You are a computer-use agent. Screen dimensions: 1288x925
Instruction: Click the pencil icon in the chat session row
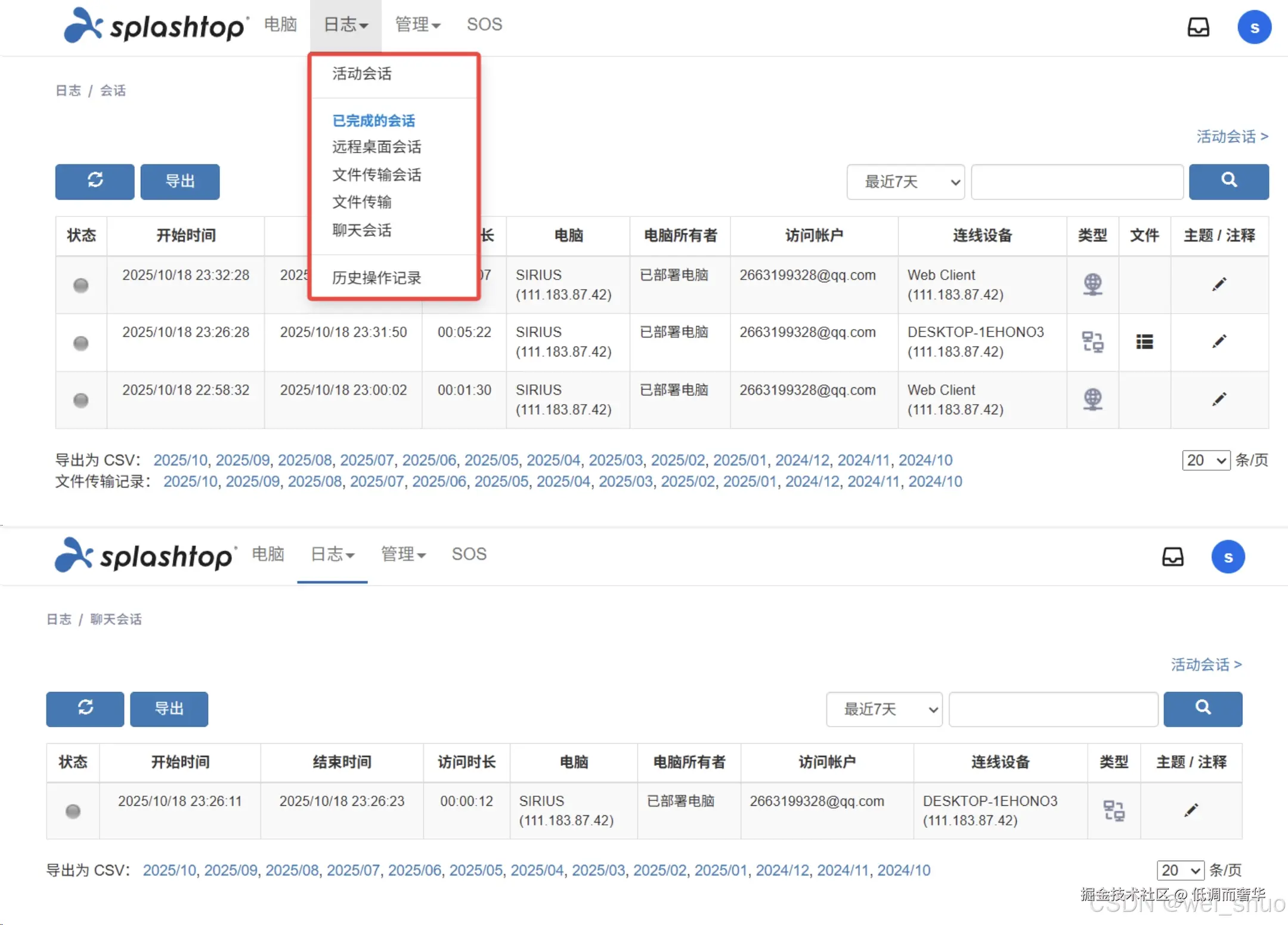coord(1191,811)
